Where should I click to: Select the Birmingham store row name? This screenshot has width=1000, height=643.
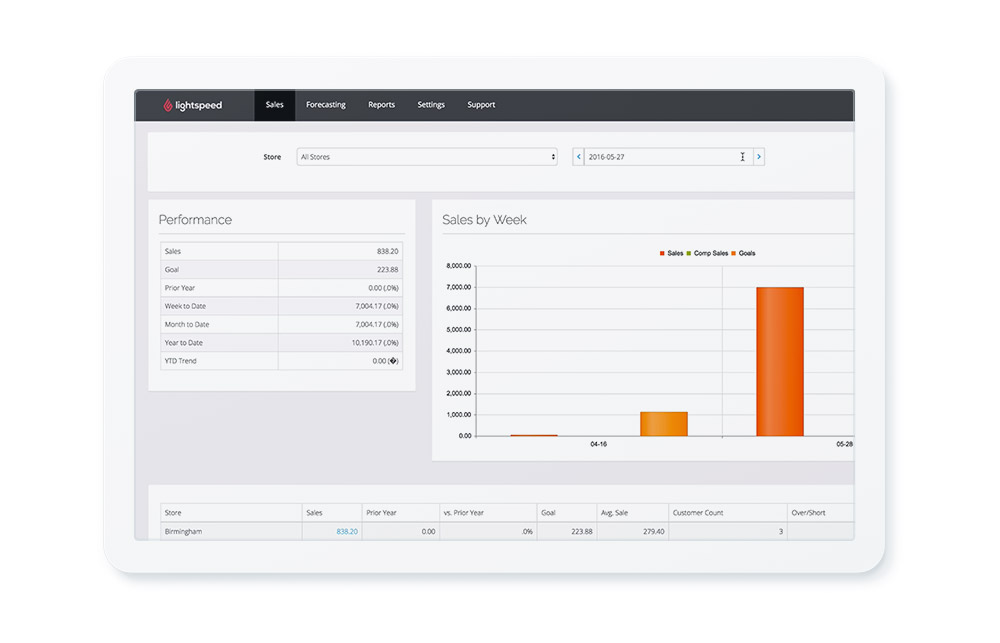coord(183,531)
